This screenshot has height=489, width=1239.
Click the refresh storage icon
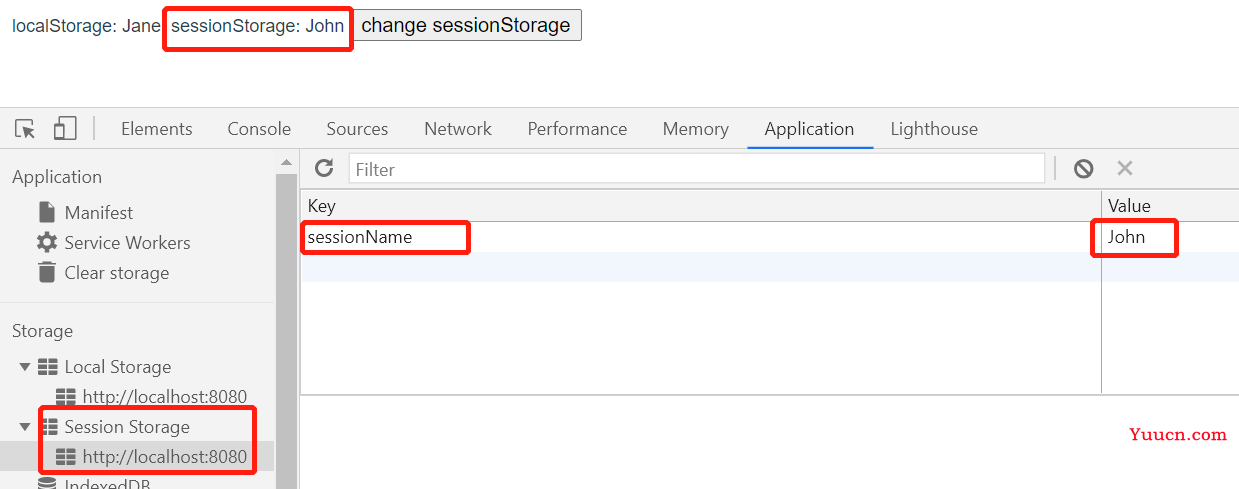click(x=324, y=168)
